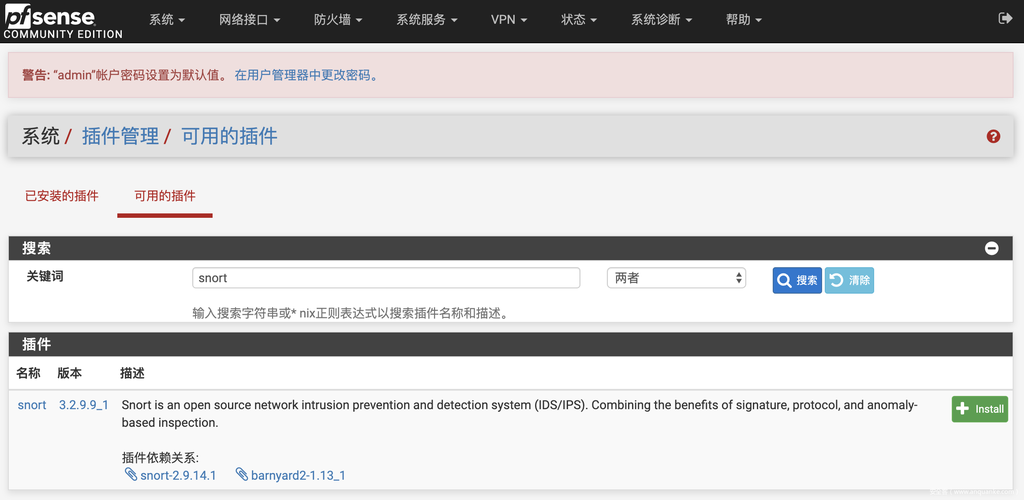Open the 系统服务 menu

[426, 20]
